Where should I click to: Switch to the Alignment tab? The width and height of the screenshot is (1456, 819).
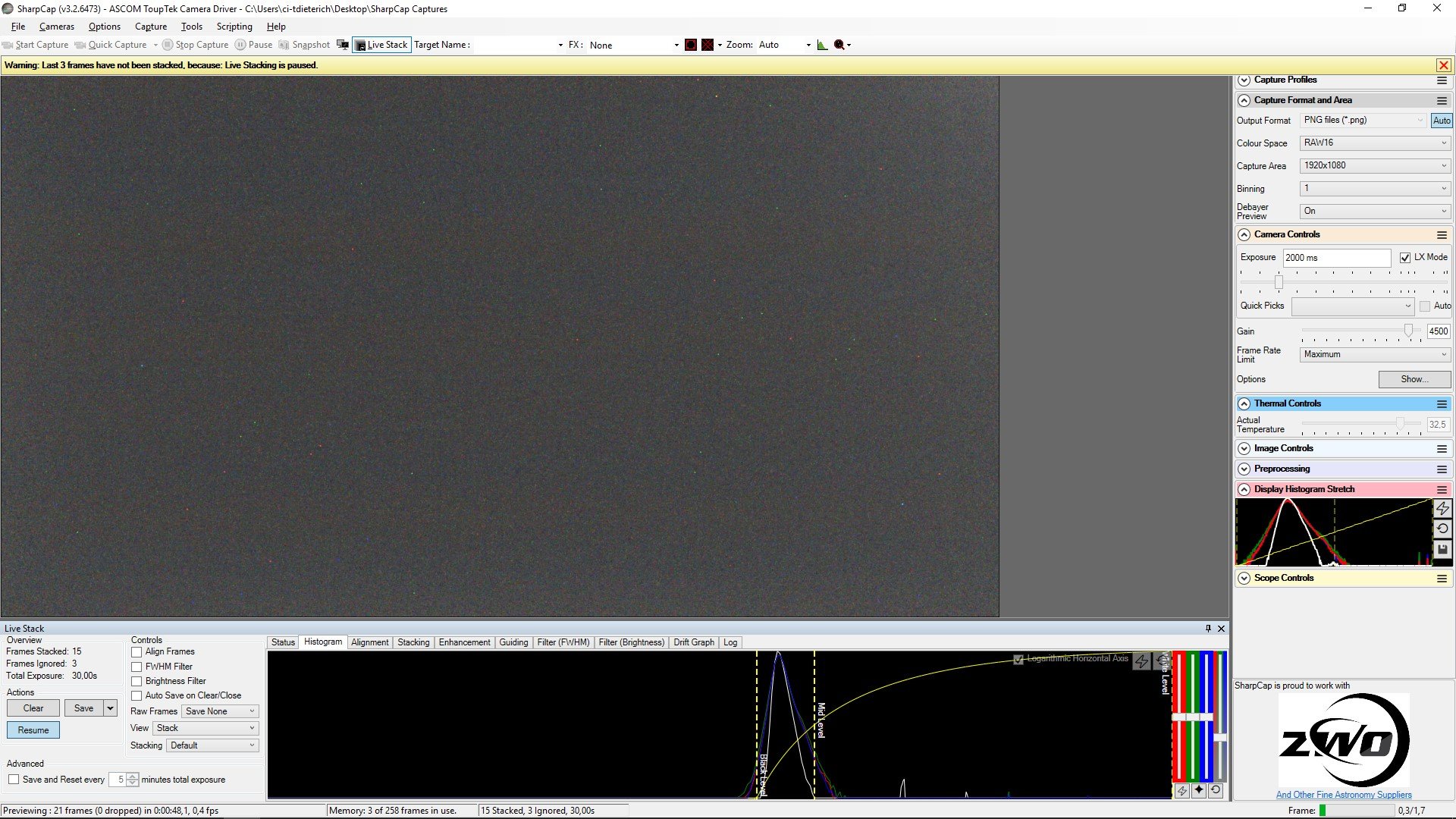click(x=370, y=642)
